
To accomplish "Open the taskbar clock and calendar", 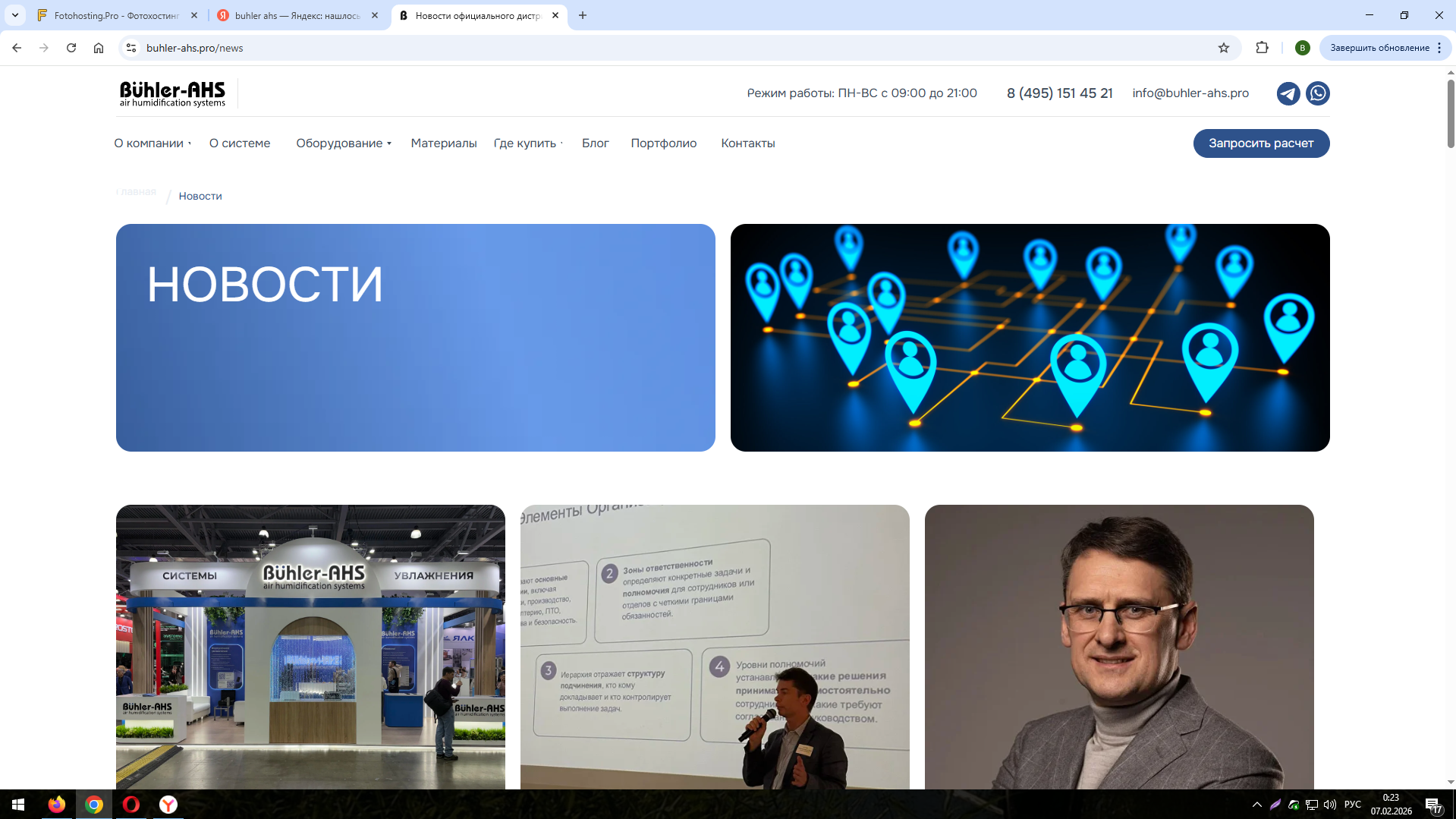I will click(1392, 805).
